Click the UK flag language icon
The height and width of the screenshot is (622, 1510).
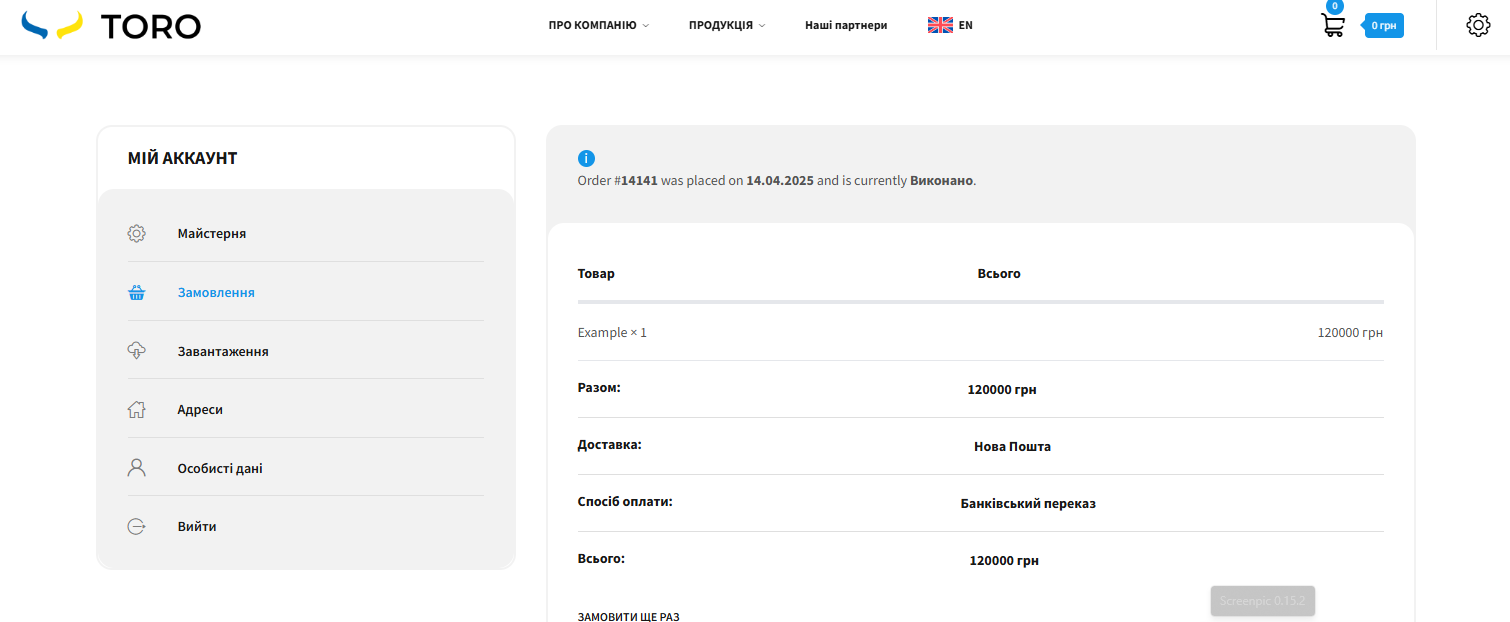(940, 25)
